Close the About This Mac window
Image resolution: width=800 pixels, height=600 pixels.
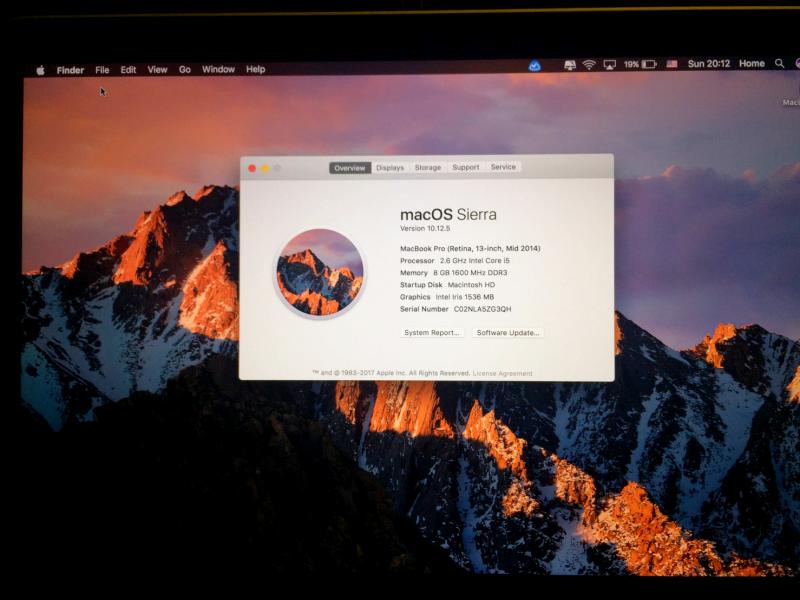[x=252, y=168]
